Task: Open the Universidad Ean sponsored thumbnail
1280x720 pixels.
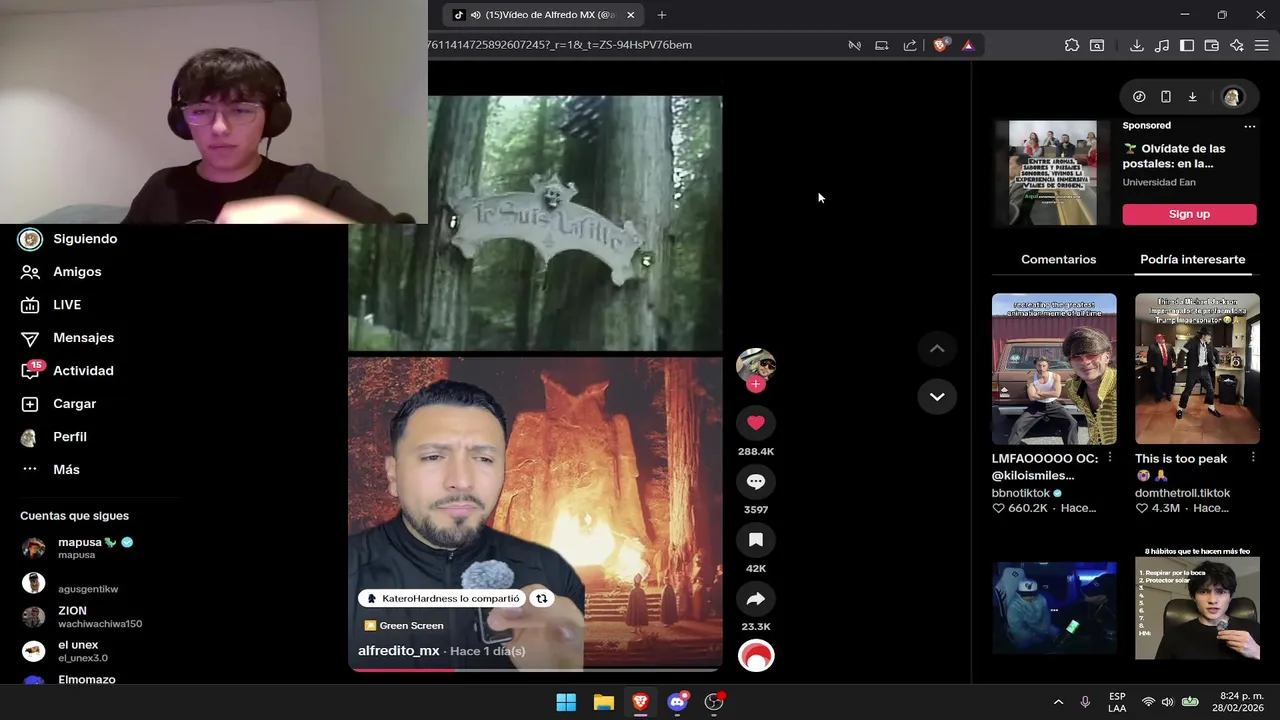Action: (1053, 173)
